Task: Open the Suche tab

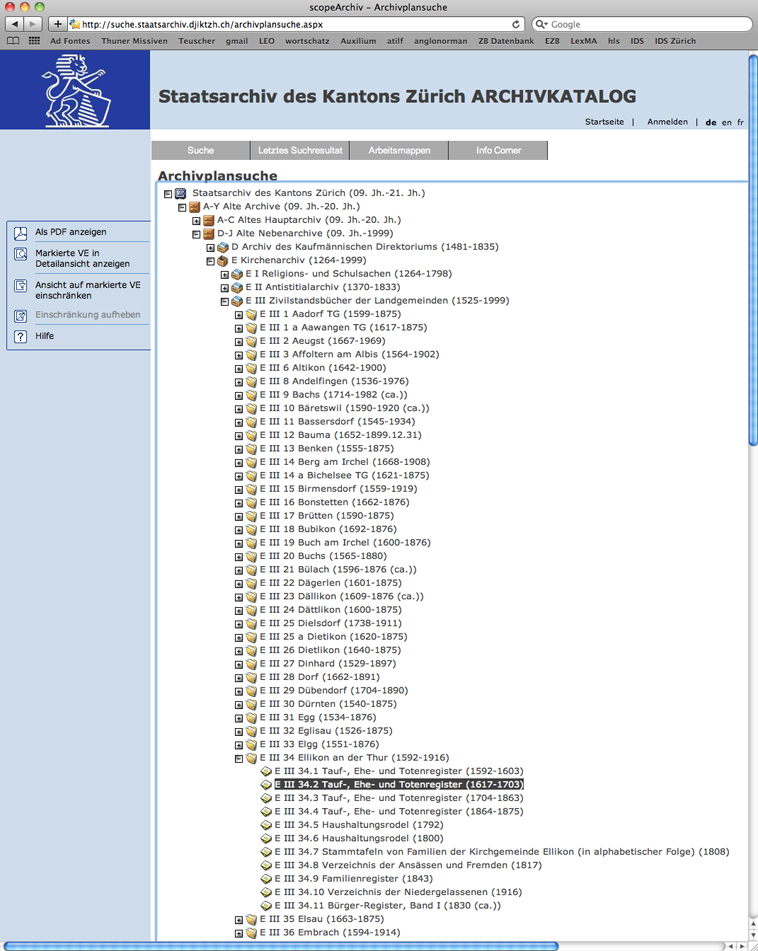Action: click(x=201, y=150)
